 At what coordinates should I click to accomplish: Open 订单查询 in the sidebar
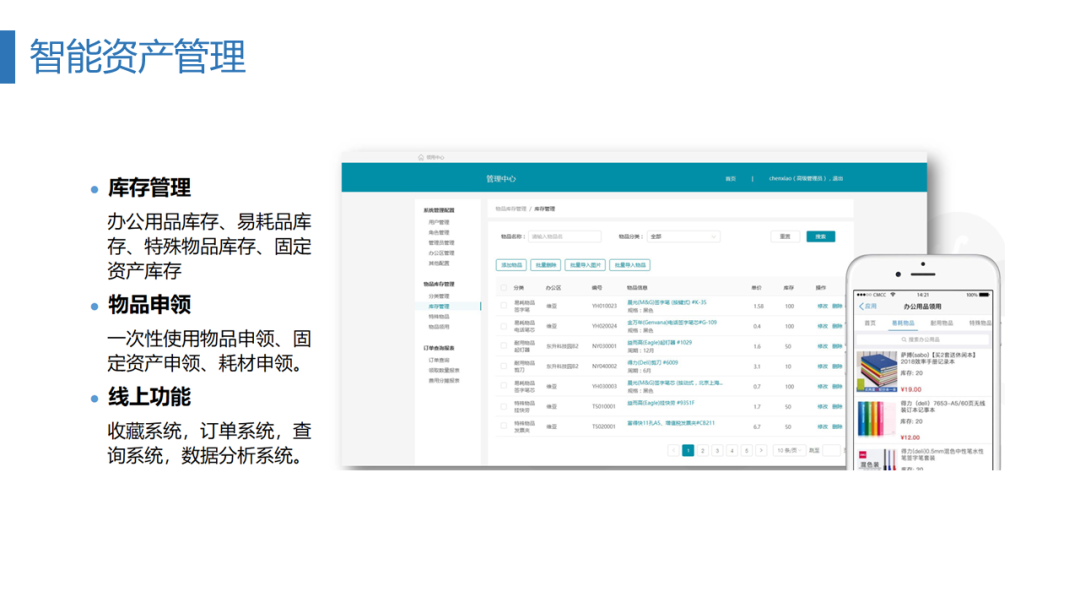[x=439, y=360]
